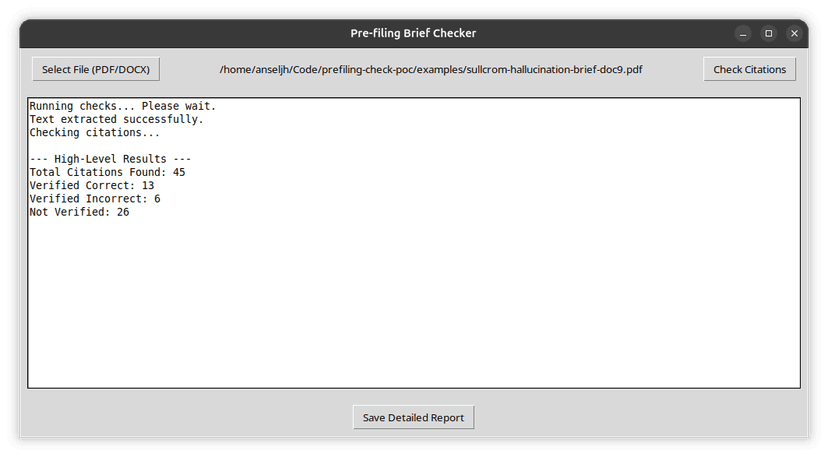This screenshot has height=457, width=828.
Task: Click the Select File (PDF/DOCX) button
Action: click(x=96, y=69)
